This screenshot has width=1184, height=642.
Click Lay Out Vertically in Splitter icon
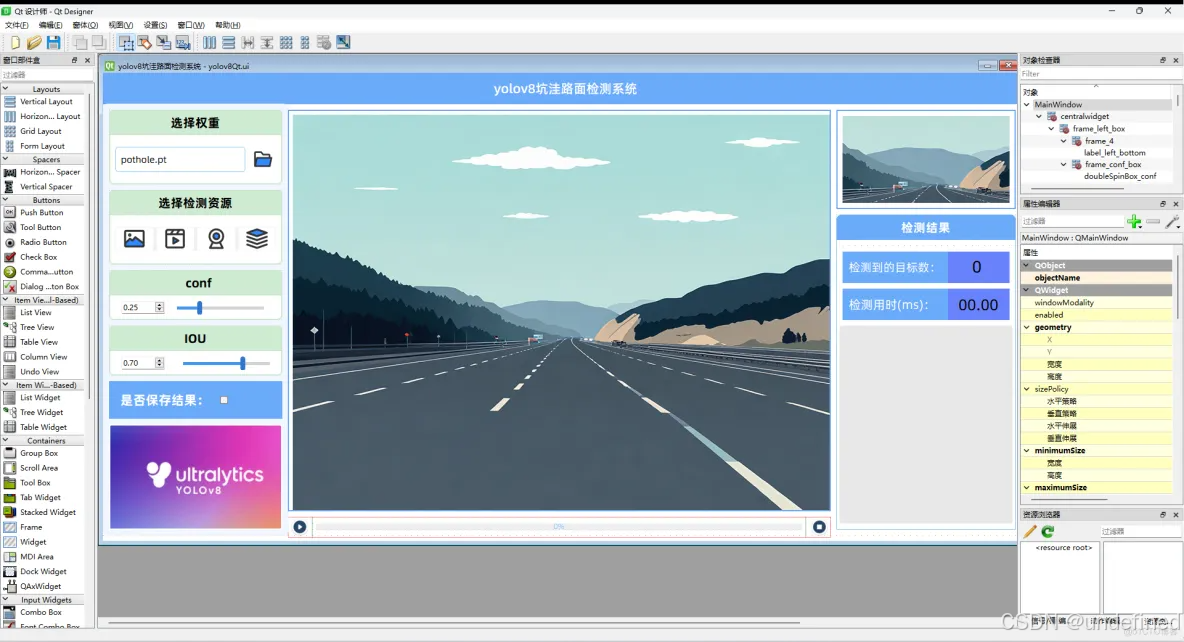(x=267, y=43)
